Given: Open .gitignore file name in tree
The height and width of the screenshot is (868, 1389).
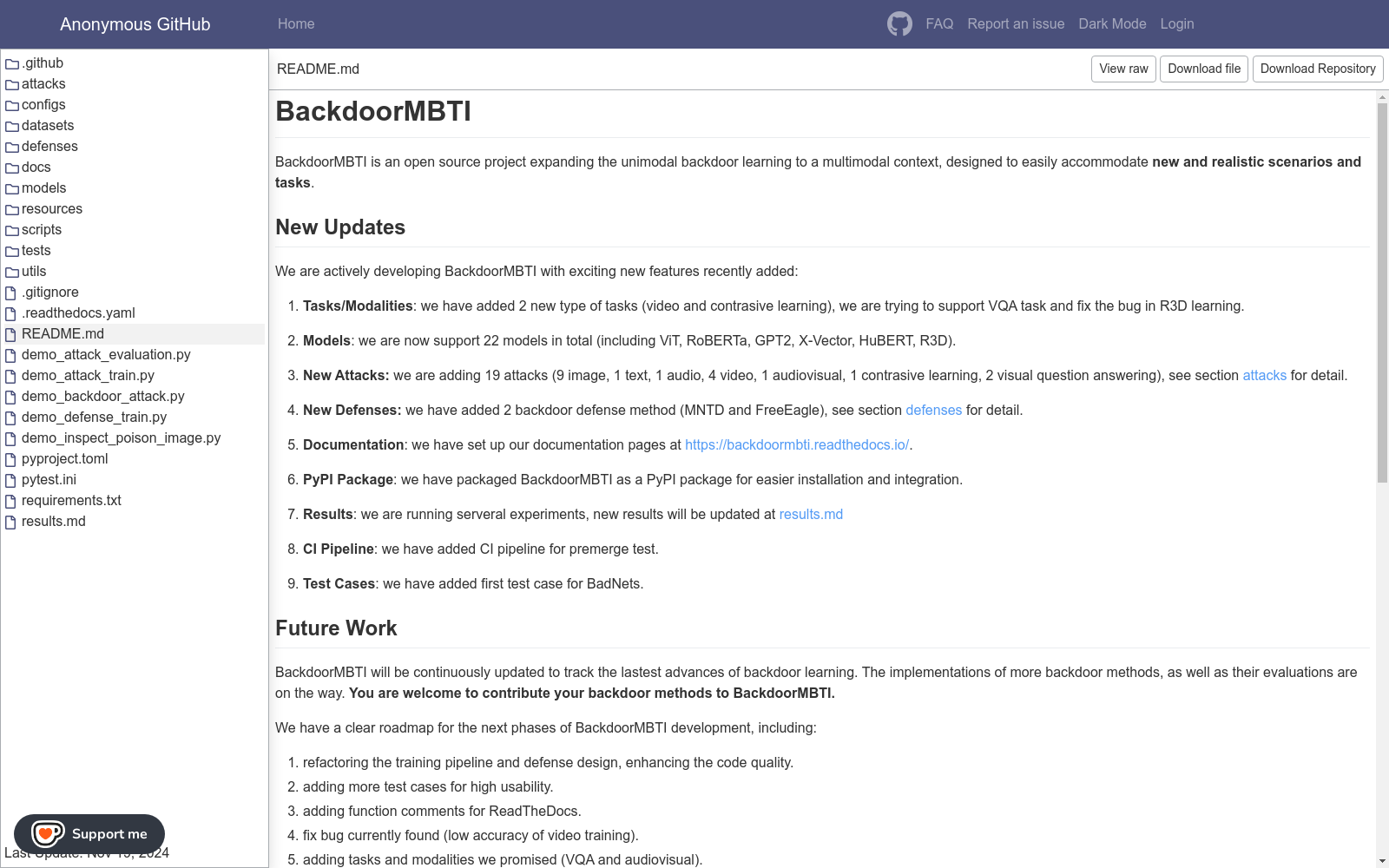Looking at the screenshot, I should (x=50, y=293).
